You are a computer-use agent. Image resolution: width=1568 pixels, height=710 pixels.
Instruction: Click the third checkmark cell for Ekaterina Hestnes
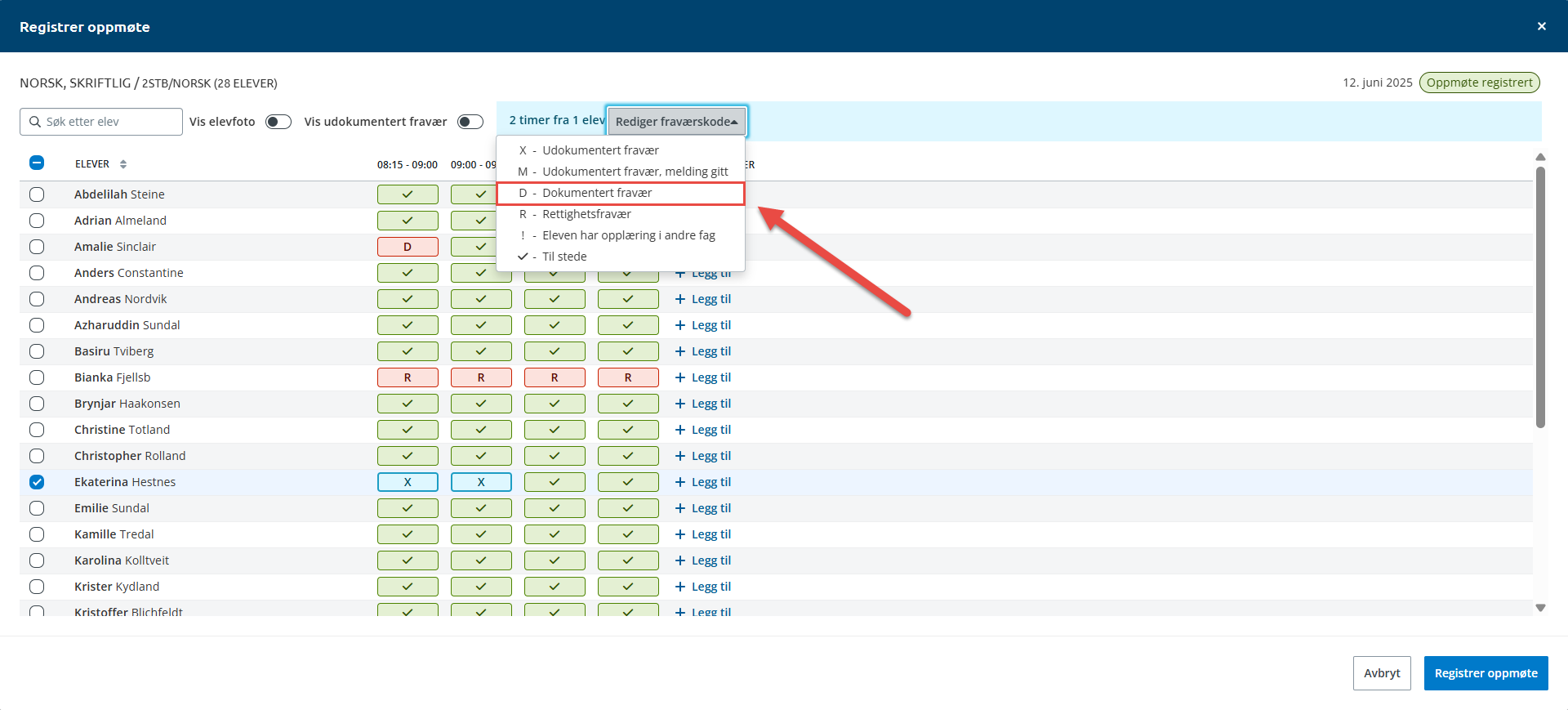[x=555, y=482]
